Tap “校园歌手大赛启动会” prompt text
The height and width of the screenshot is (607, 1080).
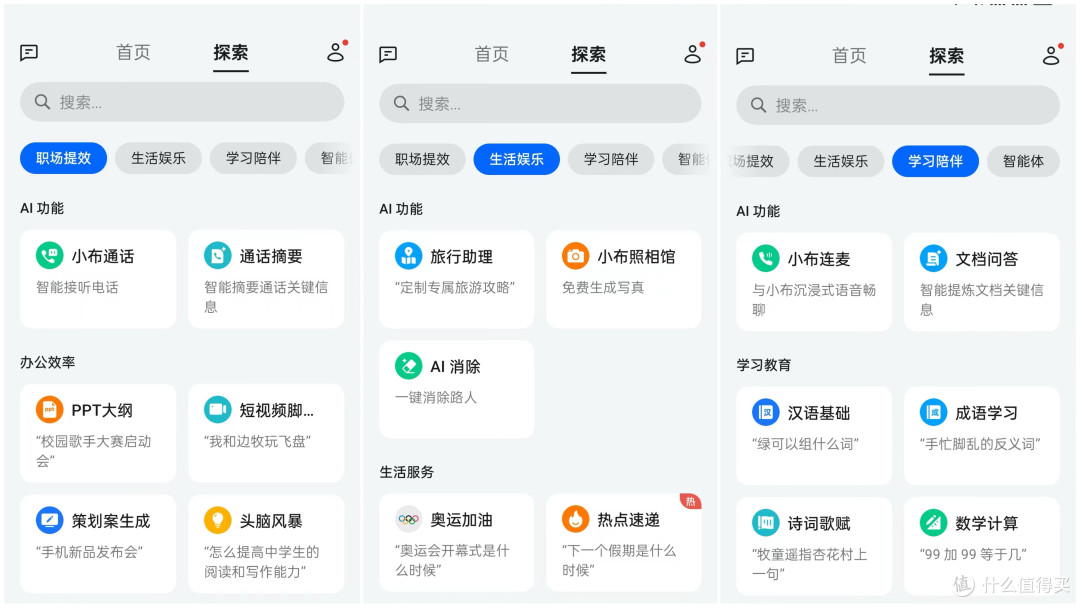click(94, 451)
